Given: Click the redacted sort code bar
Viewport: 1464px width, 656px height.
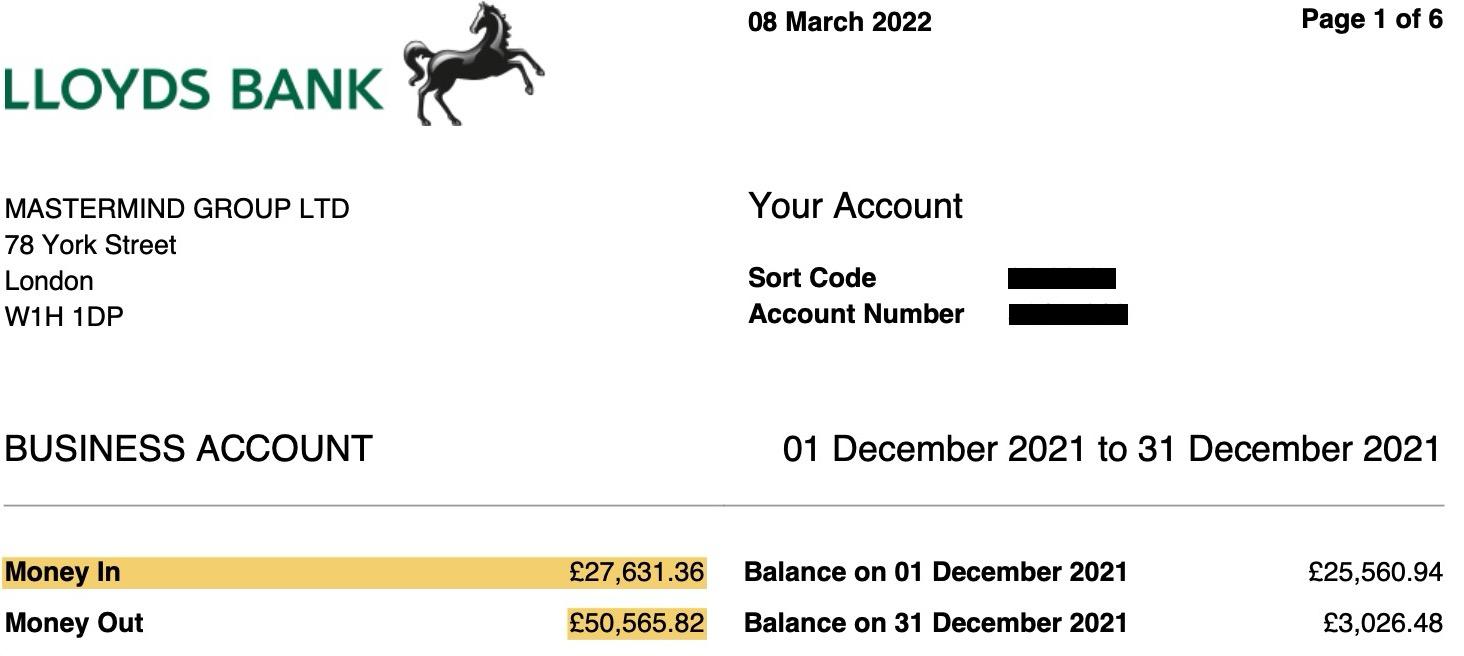Looking at the screenshot, I should [1061, 278].
